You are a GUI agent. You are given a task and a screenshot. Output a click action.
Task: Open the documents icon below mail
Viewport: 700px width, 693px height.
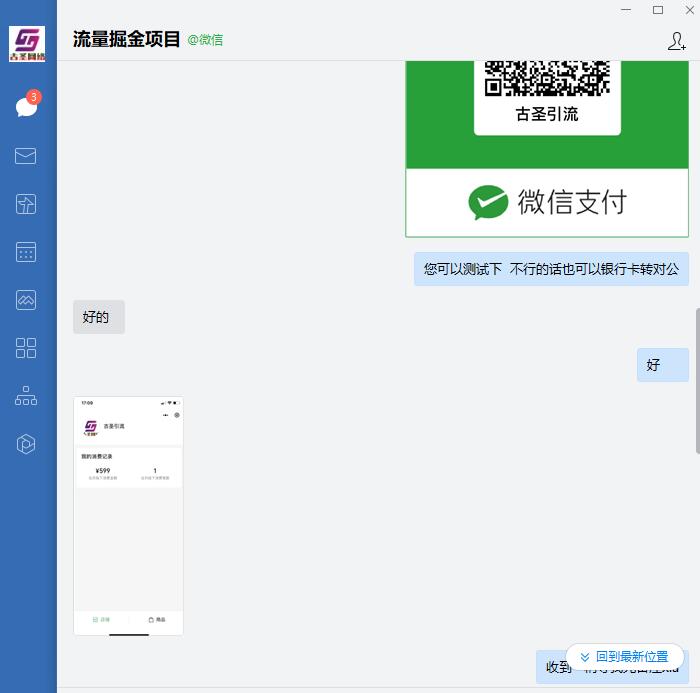click(x=26, y=204)
